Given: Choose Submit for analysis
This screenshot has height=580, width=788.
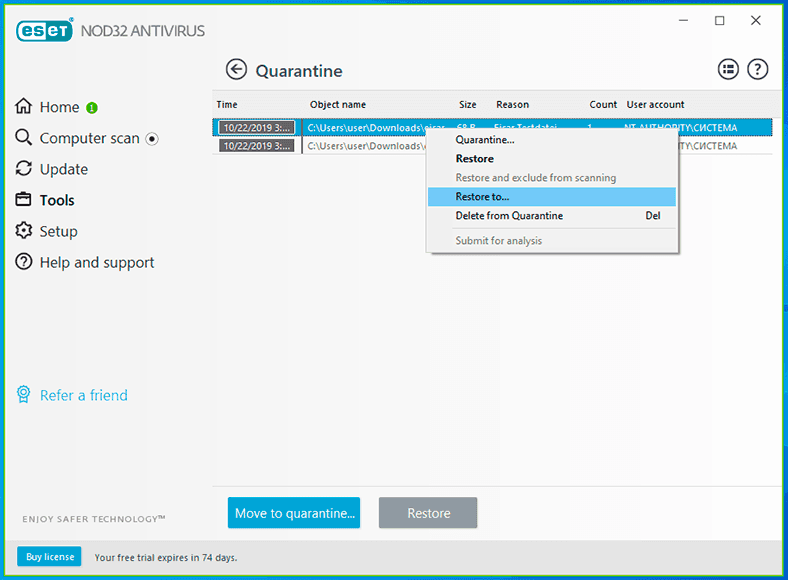Looking at the screenshot, I should 552,241.
